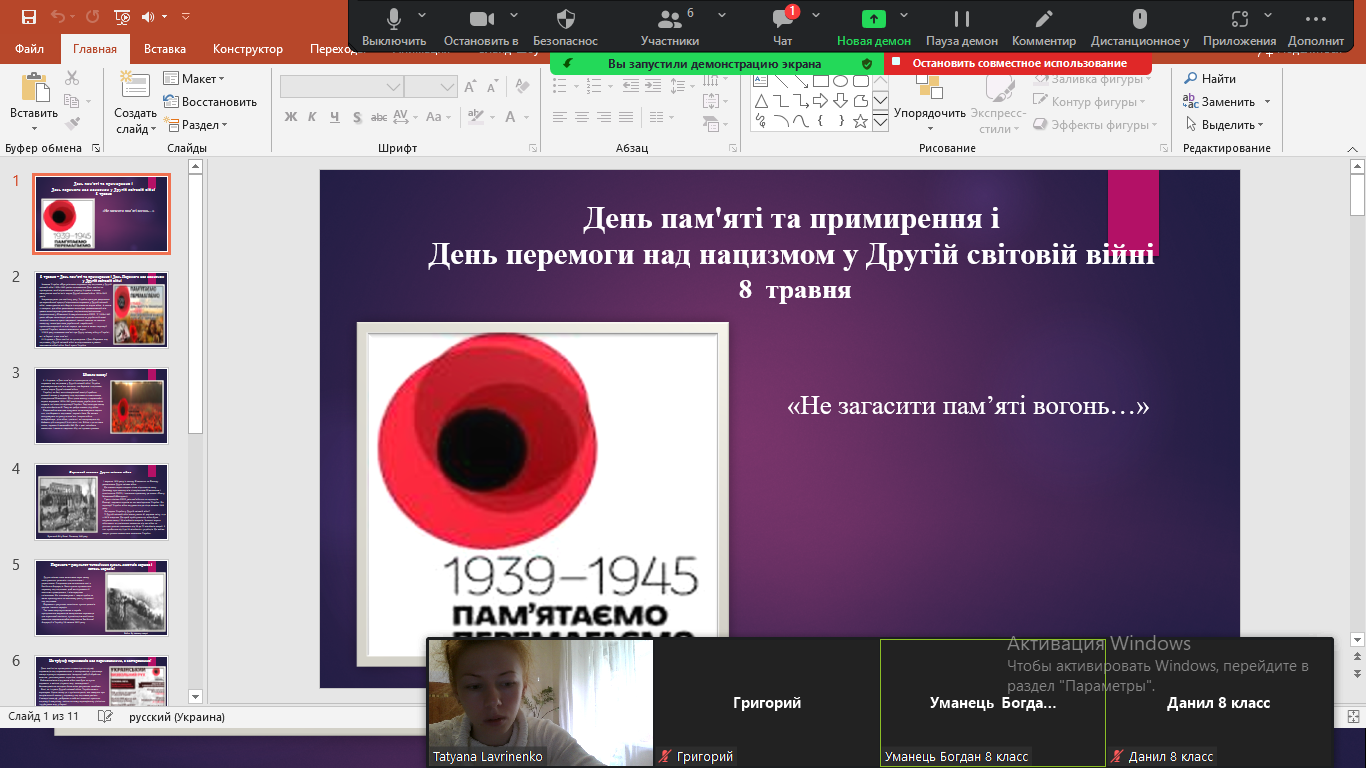
Task: Select the right arrow shape in gallery
Action: click(820, 100)
